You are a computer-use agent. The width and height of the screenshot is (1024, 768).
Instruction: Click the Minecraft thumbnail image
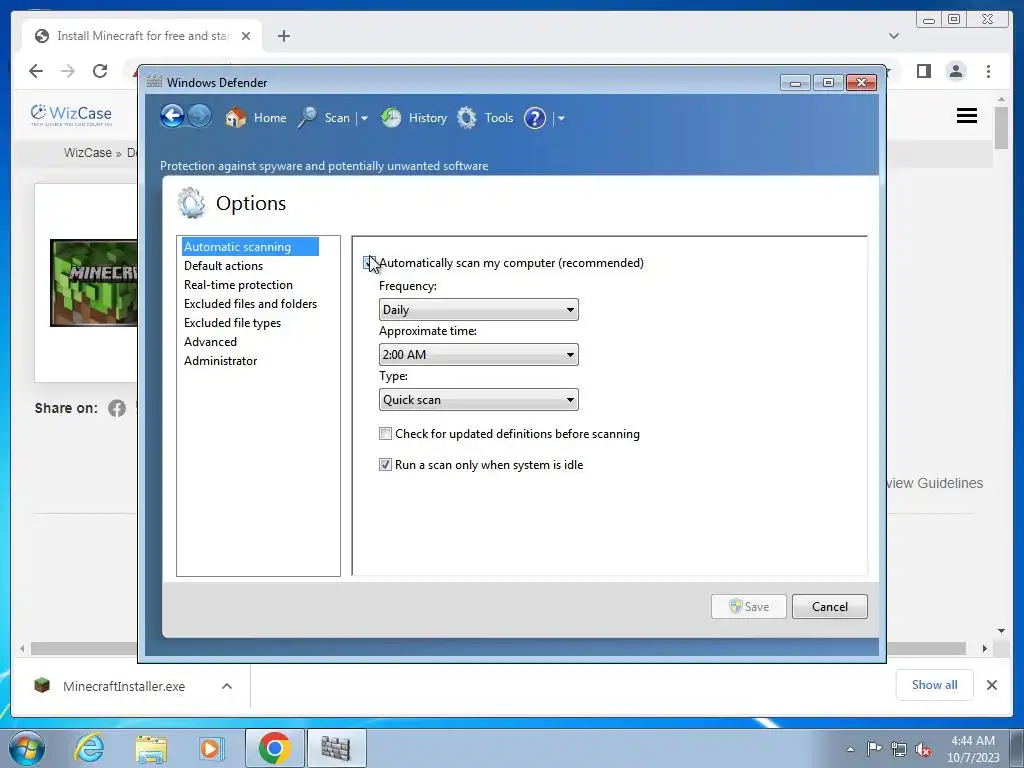click(94, 283)
